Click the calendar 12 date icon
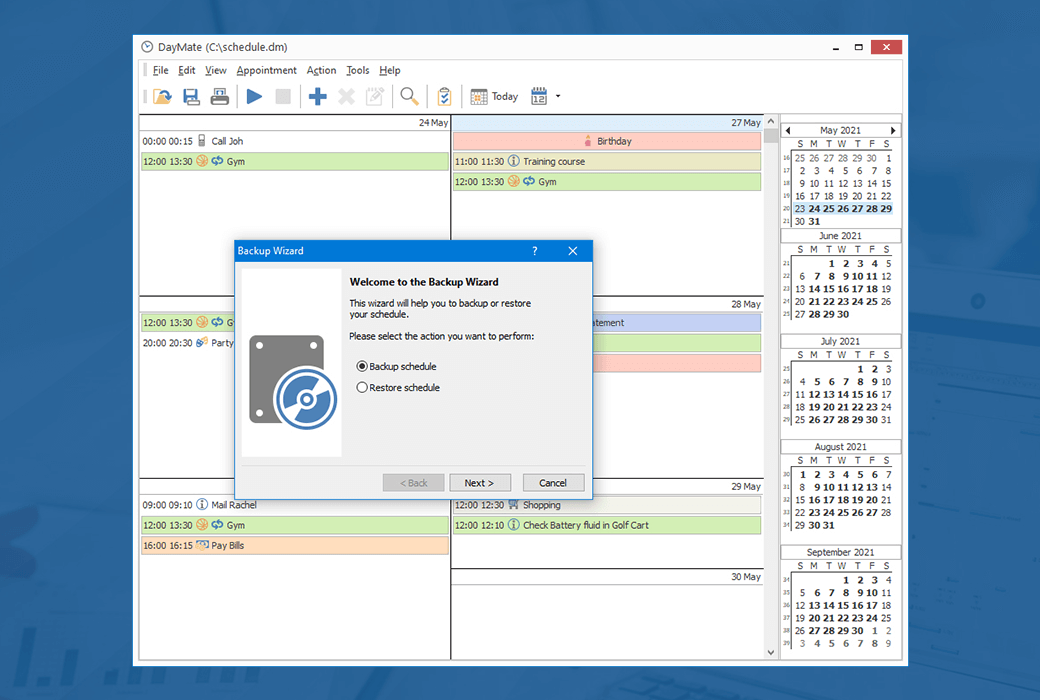Screen dimensions: 1040x700 pos(539,97)
